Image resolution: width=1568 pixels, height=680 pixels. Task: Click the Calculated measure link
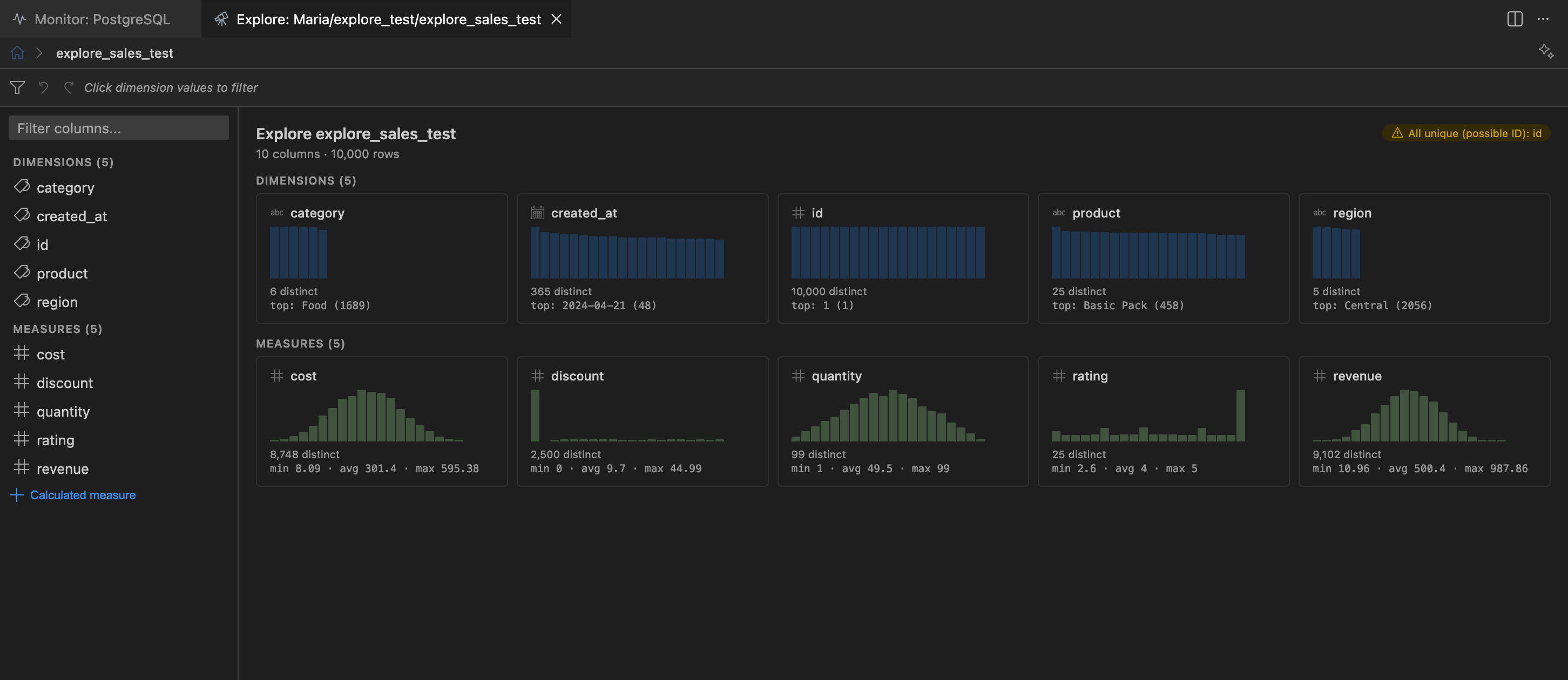click(x=83, y=495)
